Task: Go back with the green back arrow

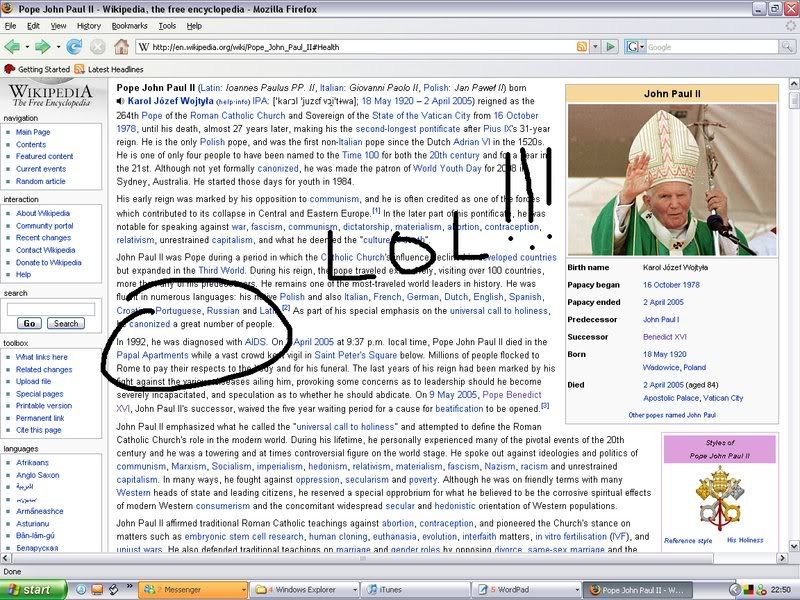Action: (x=12, y=47)
